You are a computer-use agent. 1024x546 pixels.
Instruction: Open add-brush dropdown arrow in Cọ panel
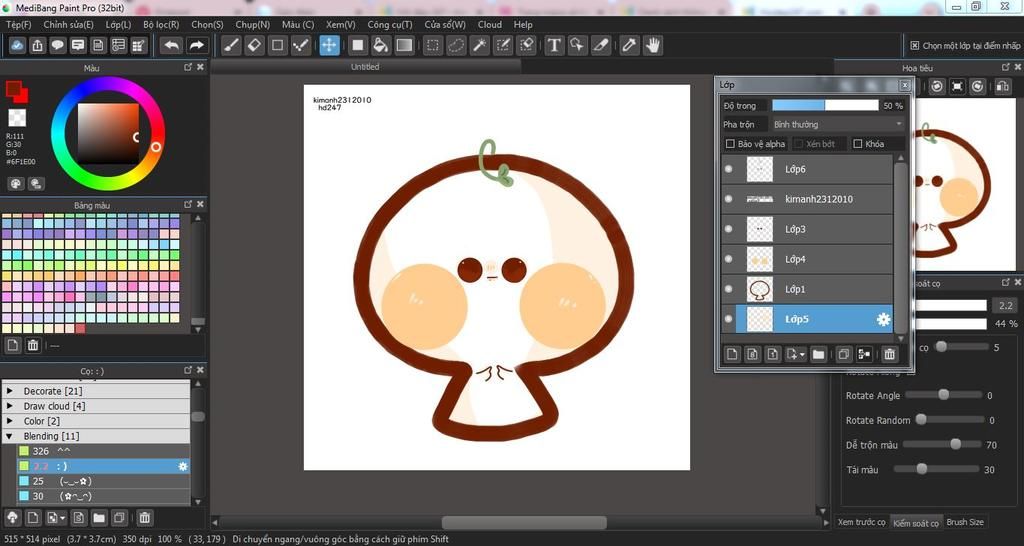(62, 518)
